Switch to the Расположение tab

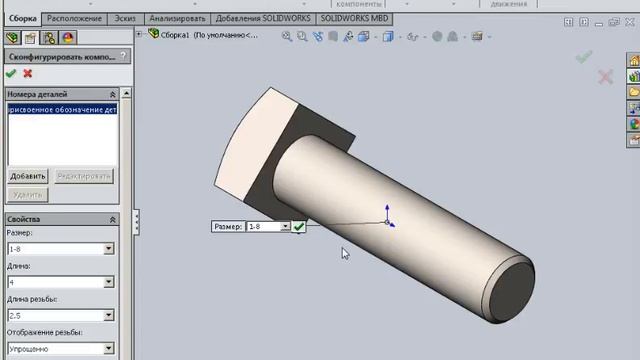(x=74, y=19)
